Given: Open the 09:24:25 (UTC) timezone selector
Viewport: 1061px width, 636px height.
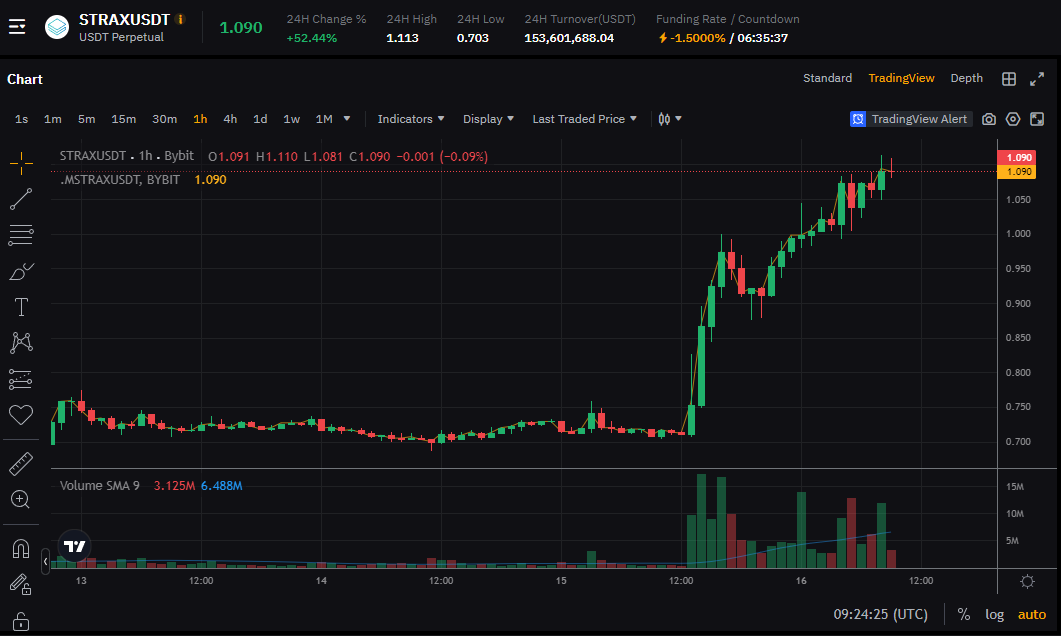Looking at the screenshot, I should coord(880,614).
